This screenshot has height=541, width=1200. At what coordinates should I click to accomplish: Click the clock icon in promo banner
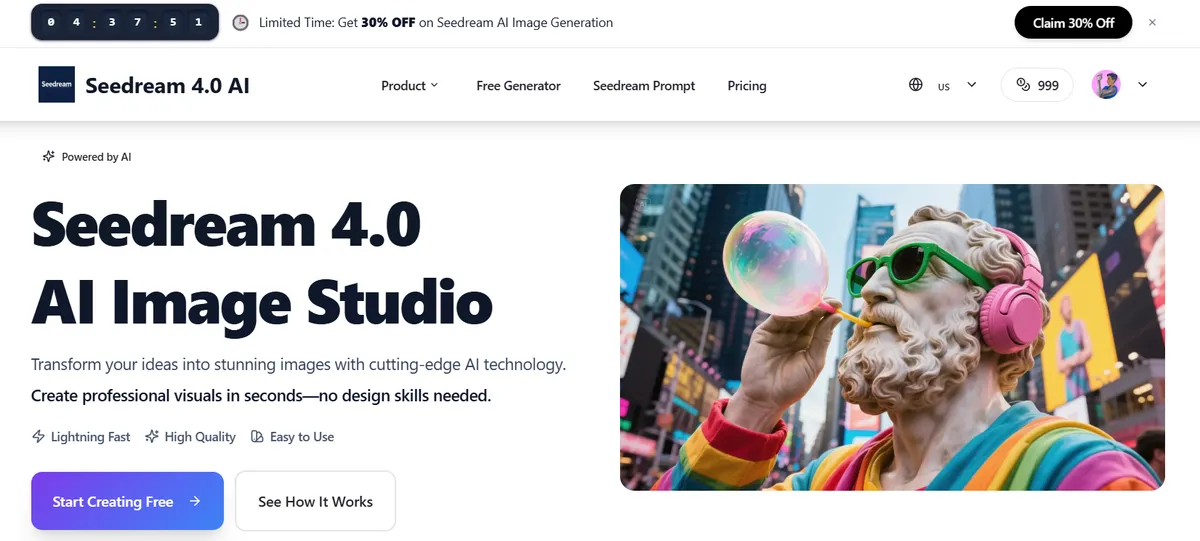[240, 22]
